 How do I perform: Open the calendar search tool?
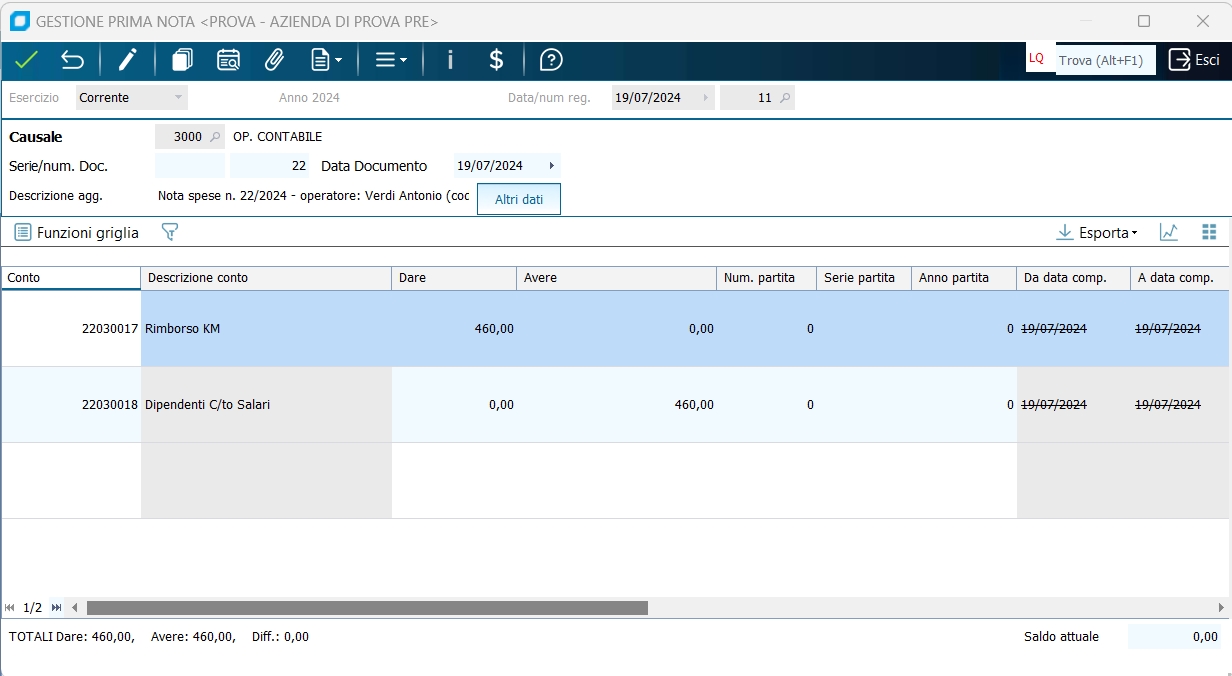pyautogui.click(x=228, y=60)
